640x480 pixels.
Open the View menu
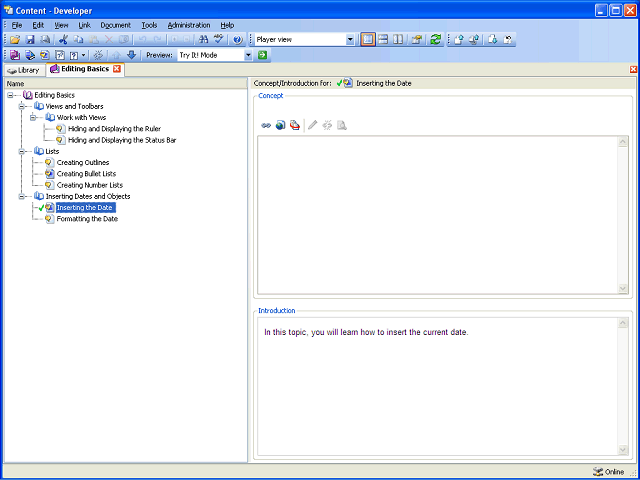61,25
